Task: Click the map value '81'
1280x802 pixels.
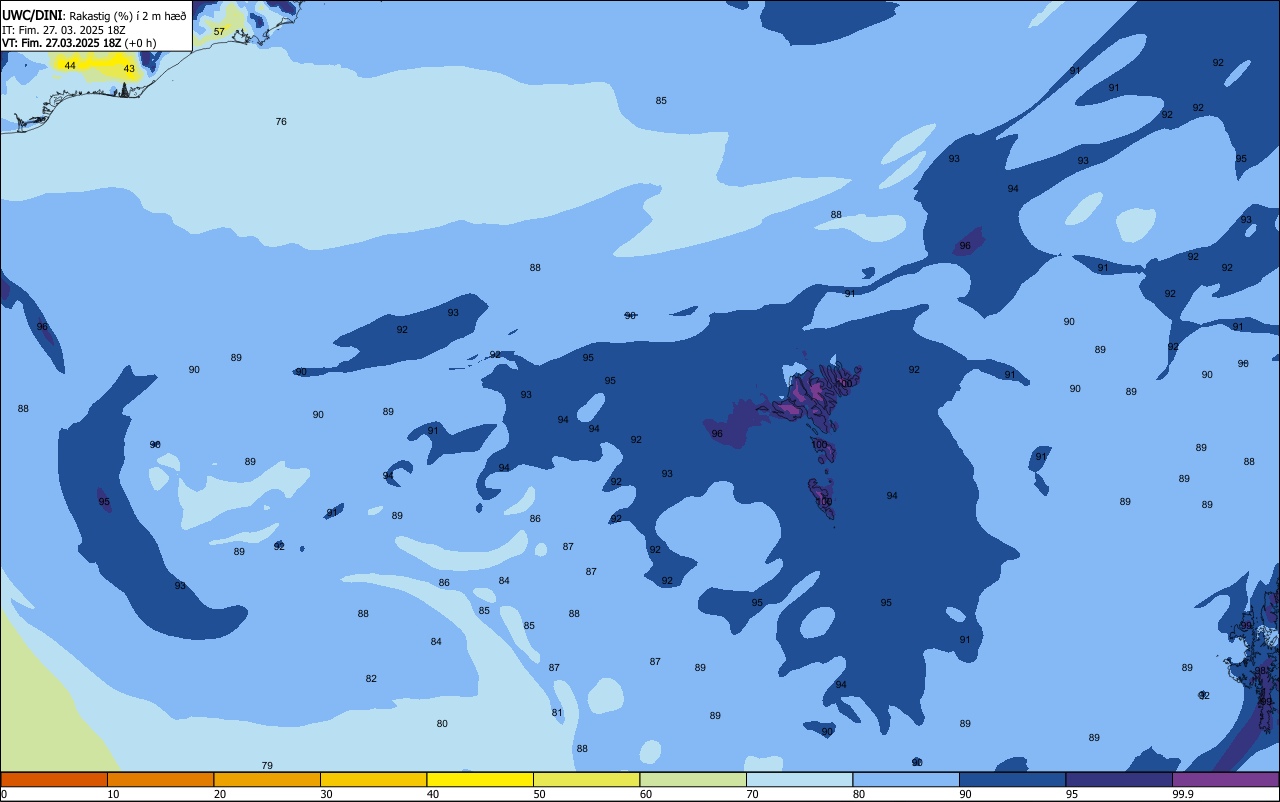Action: coord(557,713)
